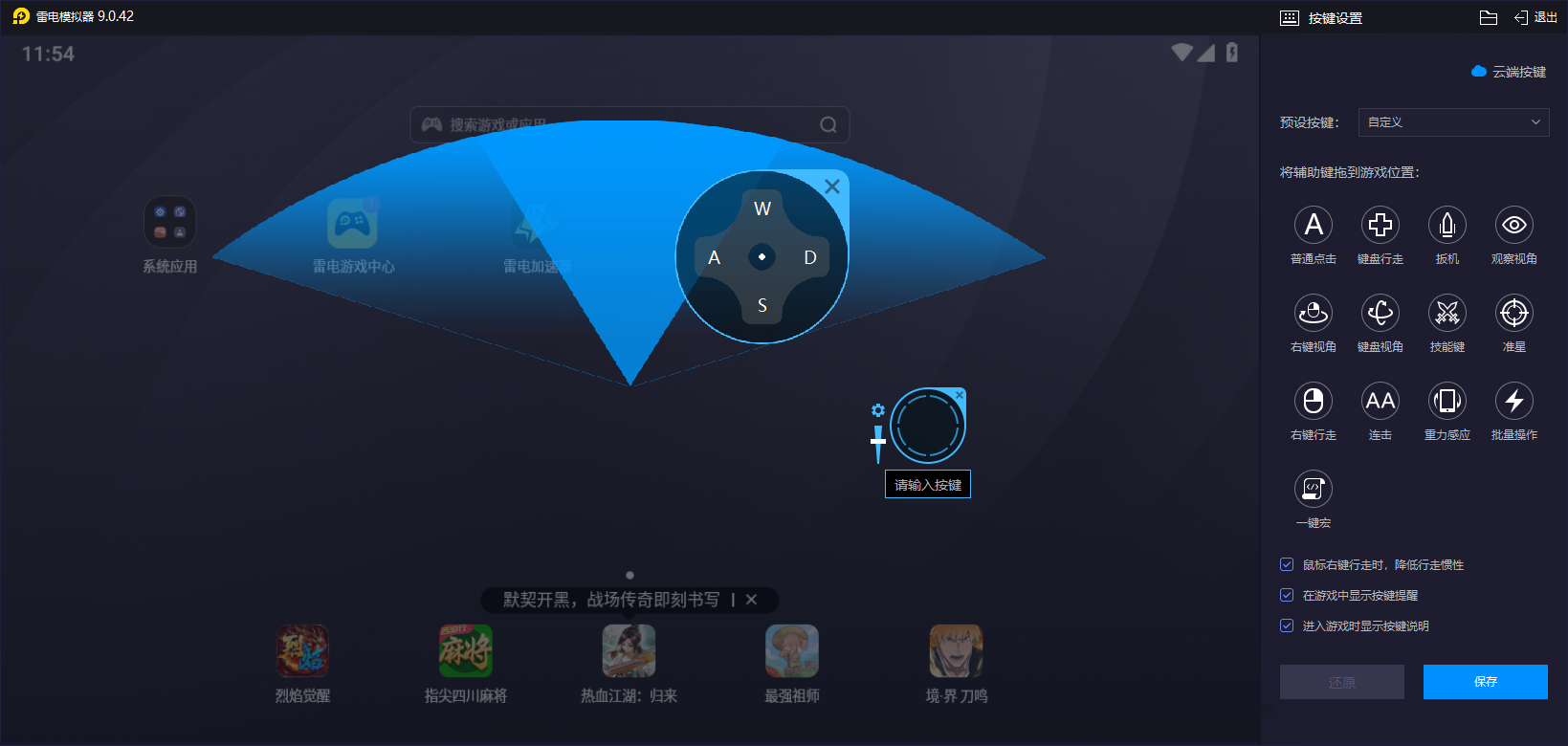1568x746 pixels.
Task: Open the gear settings beside the tap key
Action: coord(878,410)
